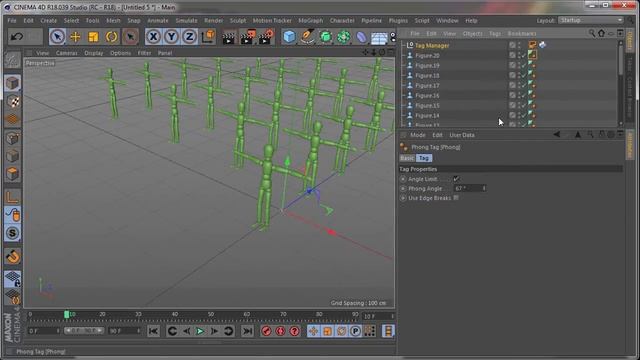This screenshot has height=360, width=640.
Task: Select Figure.14 object
Action: point(427,116)
